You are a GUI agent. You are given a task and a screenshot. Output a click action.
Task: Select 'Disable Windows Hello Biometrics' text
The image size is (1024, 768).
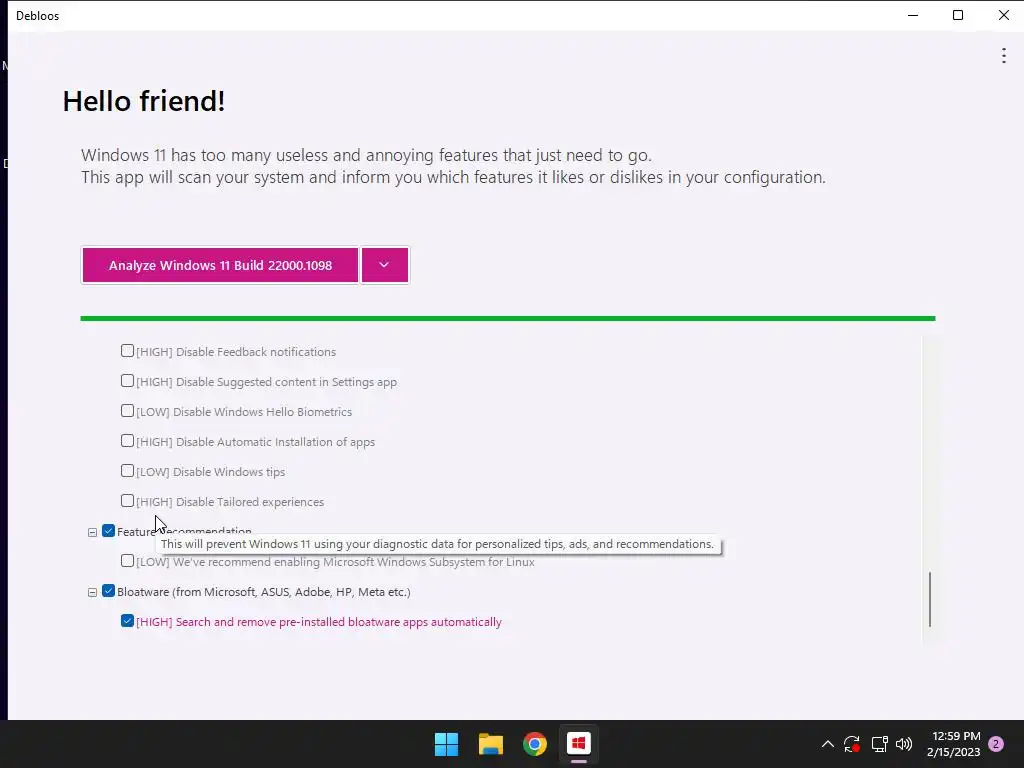point(262,412)
